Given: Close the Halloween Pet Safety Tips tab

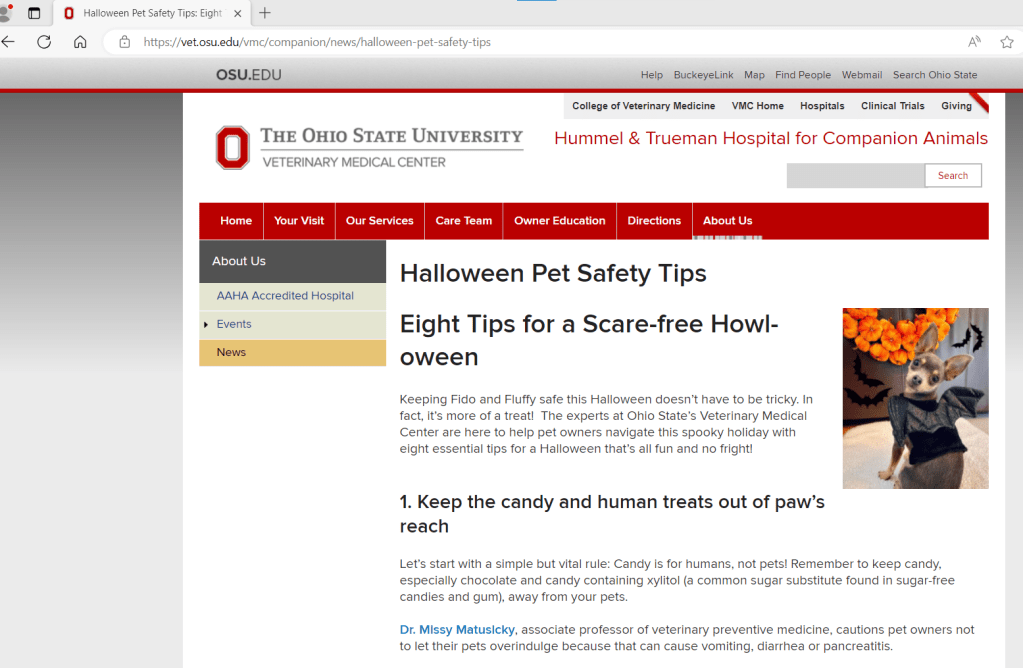Looking at the screenshot, I should (x=237, y=13).
